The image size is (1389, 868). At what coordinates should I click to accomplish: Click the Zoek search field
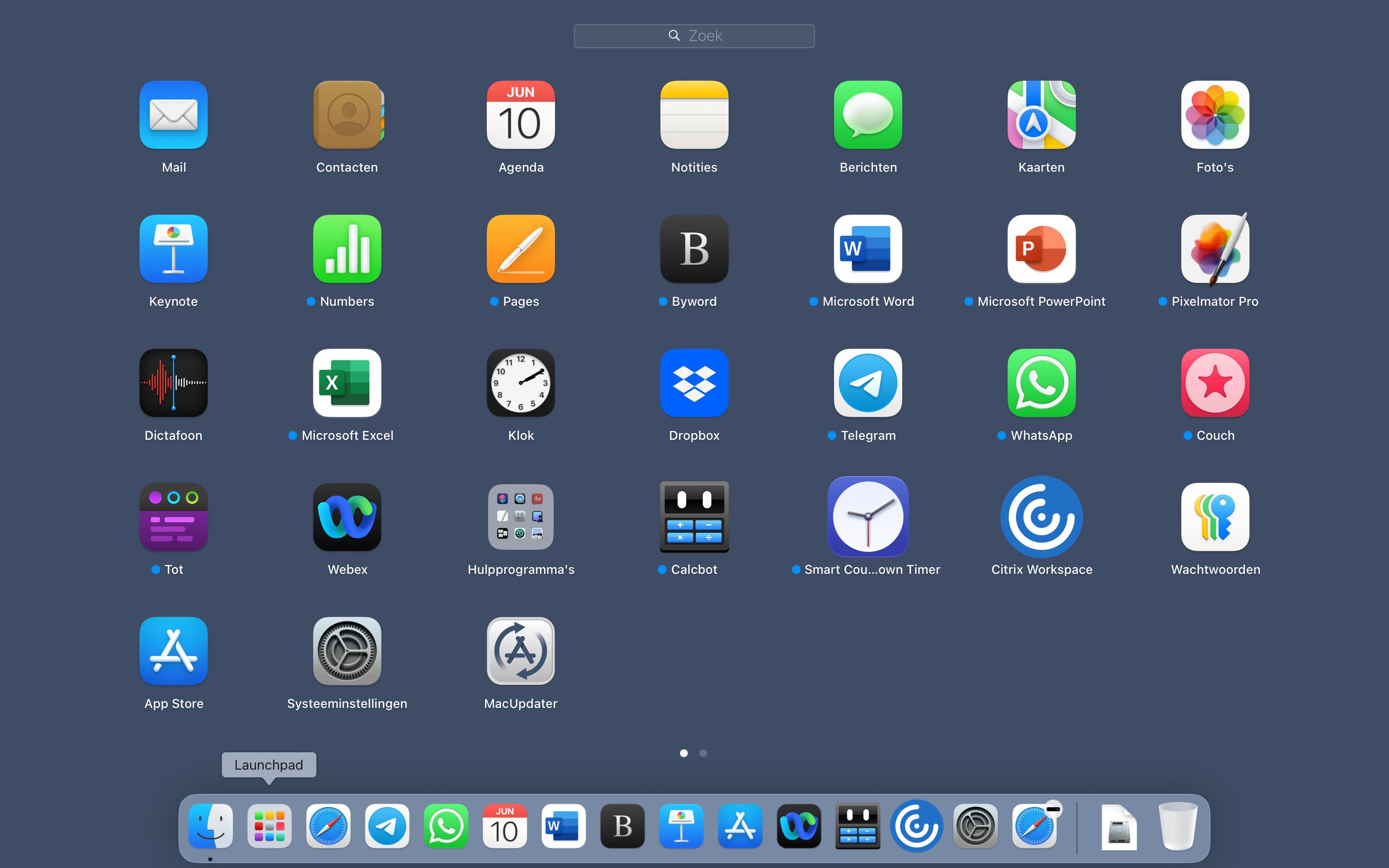pos(694,36)
